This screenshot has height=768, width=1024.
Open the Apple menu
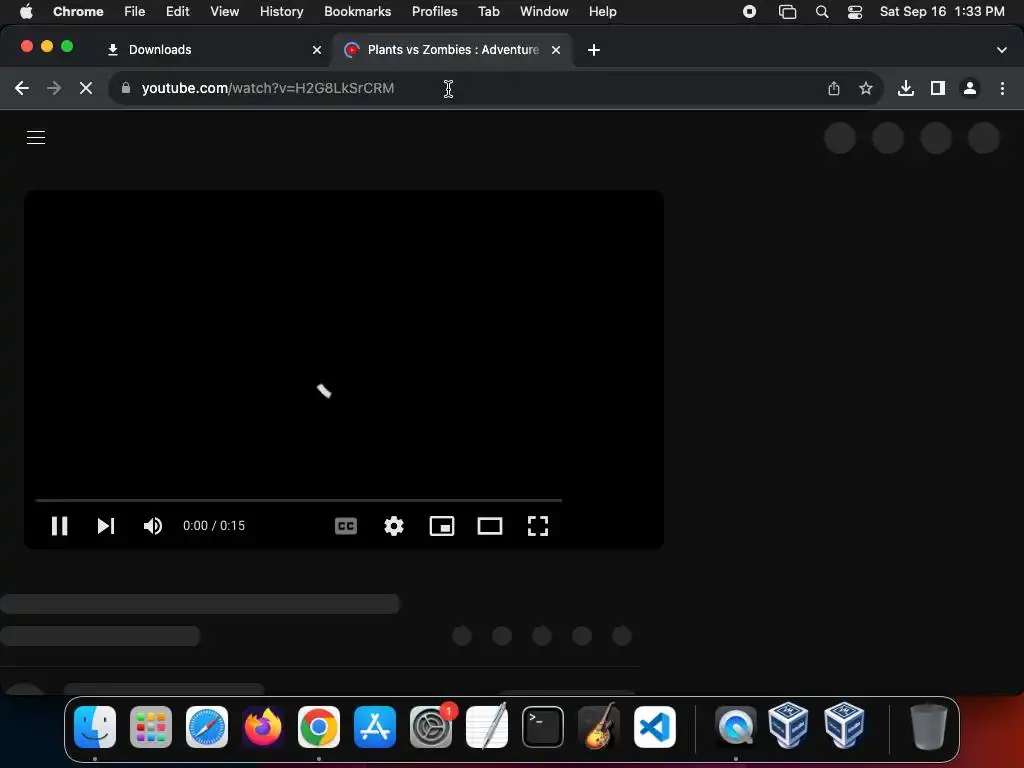pyautogui.click(x=26, y=11)
